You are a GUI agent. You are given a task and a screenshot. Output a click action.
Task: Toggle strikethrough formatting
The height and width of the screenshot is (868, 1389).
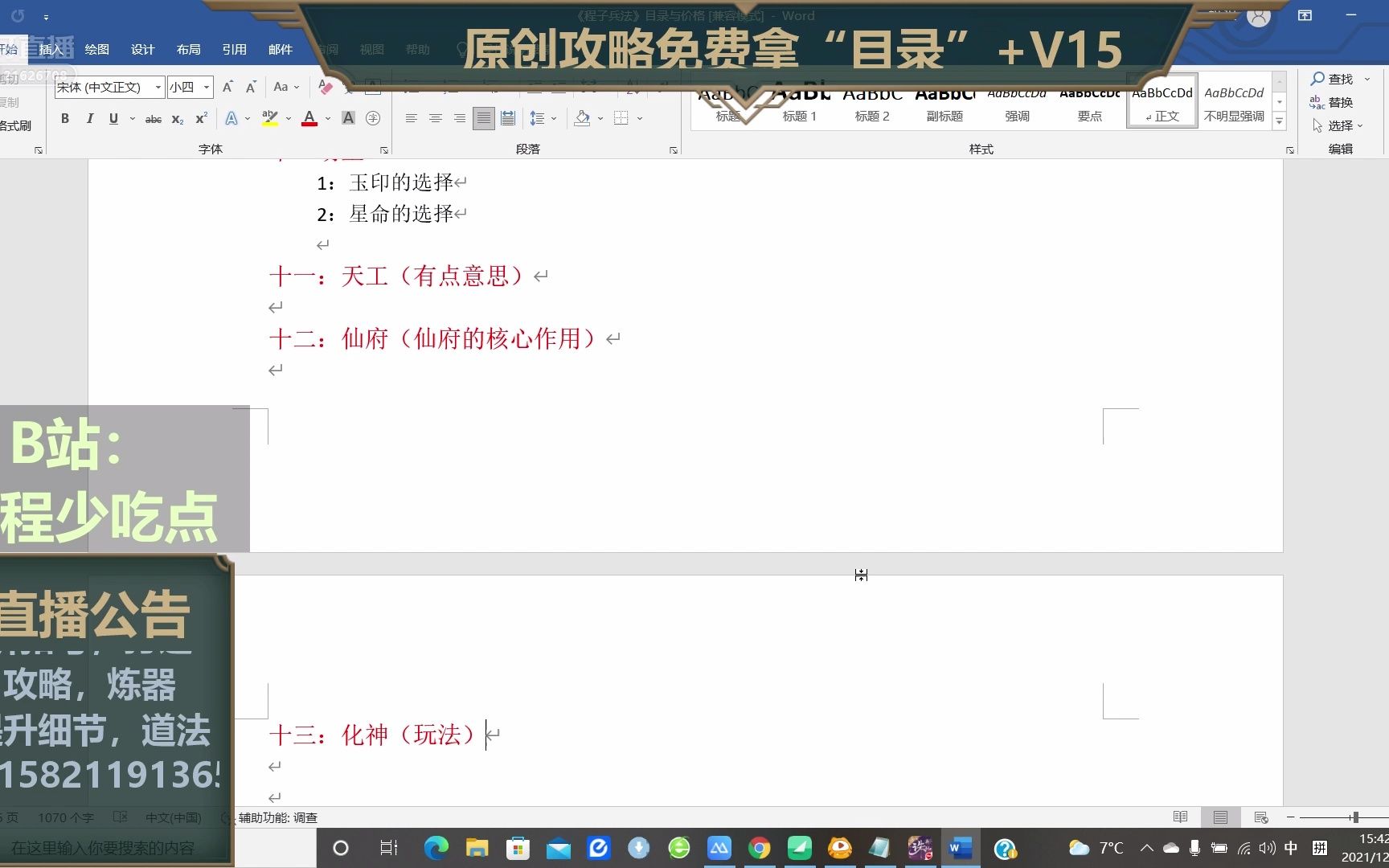pos(153,118)
